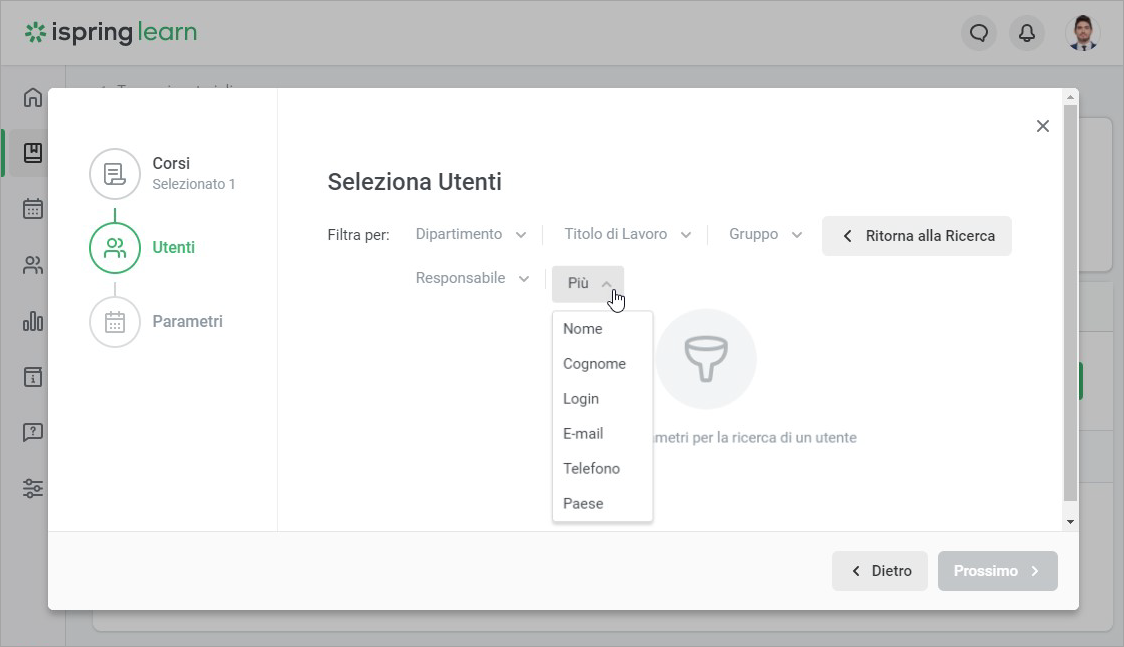Expand the Dipartimento filter dropdown
Image resolution: width=1124 pixels, height=647 pixels.
click(x=470, y=234)
